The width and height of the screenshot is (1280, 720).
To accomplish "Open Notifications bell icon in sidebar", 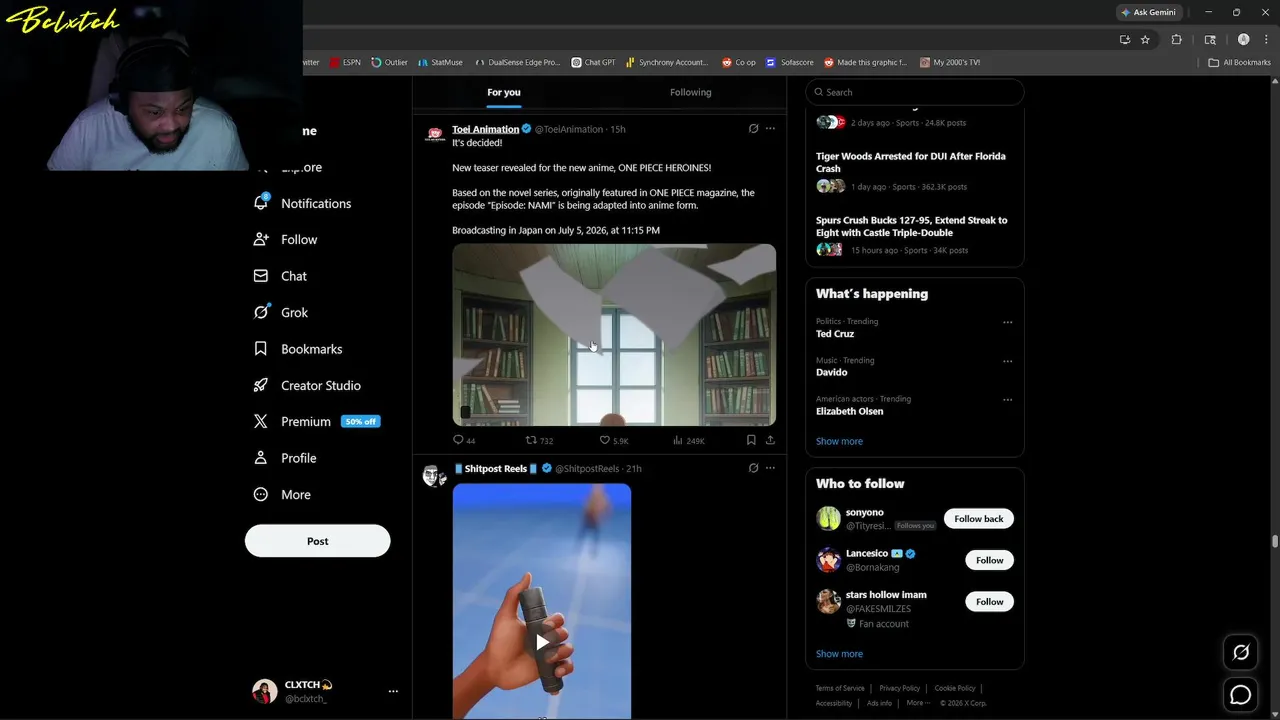I will point(261,203).
